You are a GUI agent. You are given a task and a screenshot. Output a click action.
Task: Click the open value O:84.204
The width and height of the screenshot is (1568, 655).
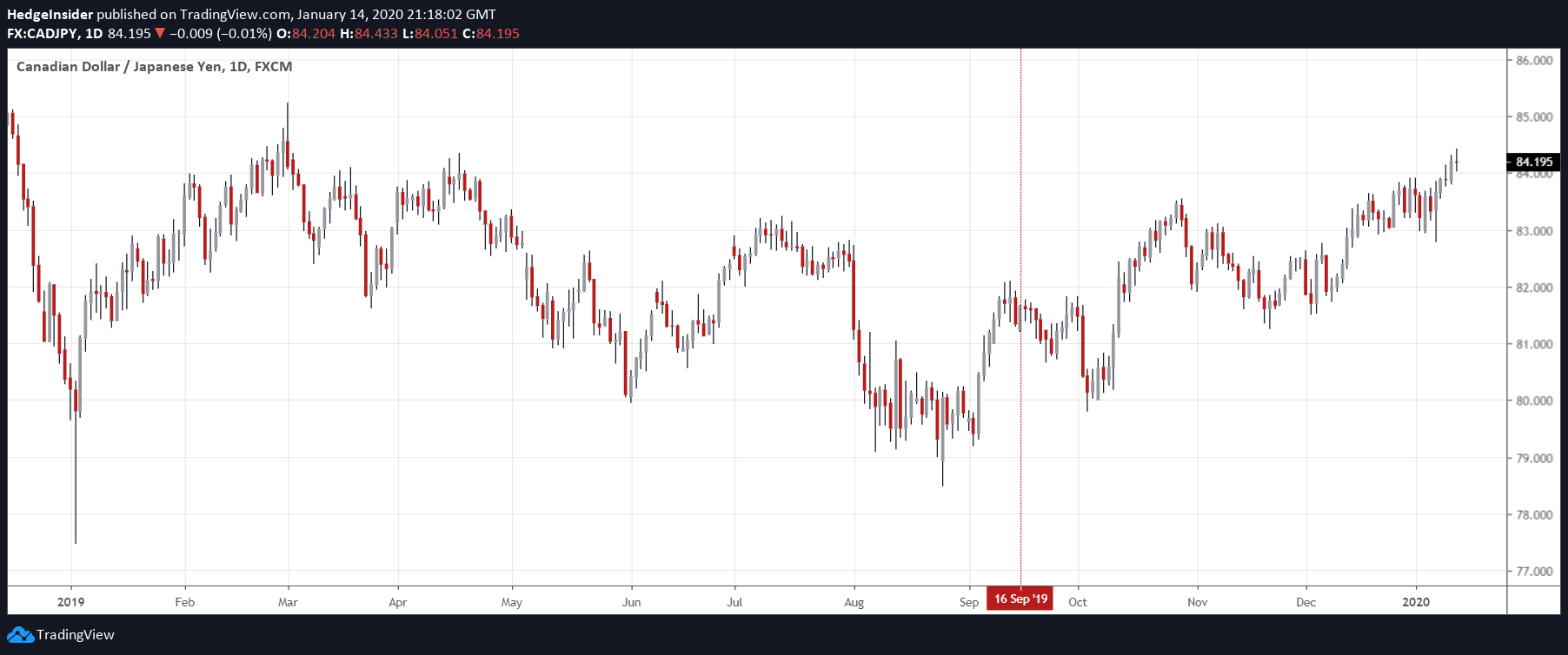point(305,34)
